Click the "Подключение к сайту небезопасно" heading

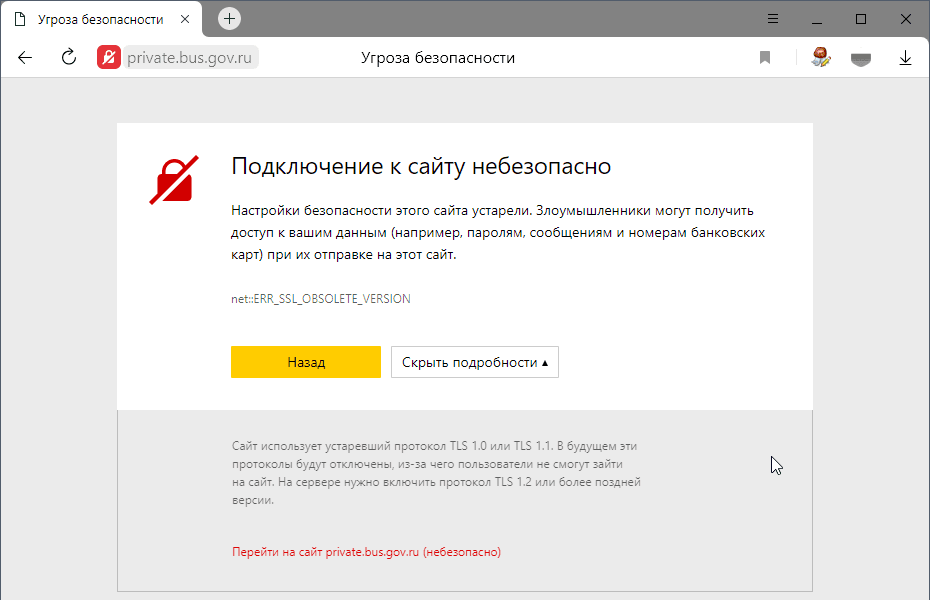point(420,166)
